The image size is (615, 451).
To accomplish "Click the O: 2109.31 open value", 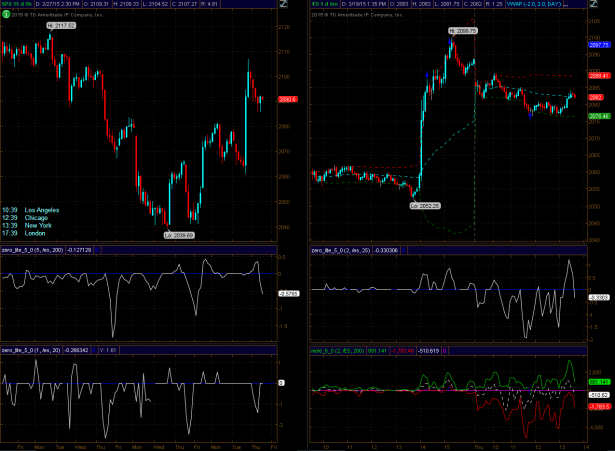I will (96, 4).
